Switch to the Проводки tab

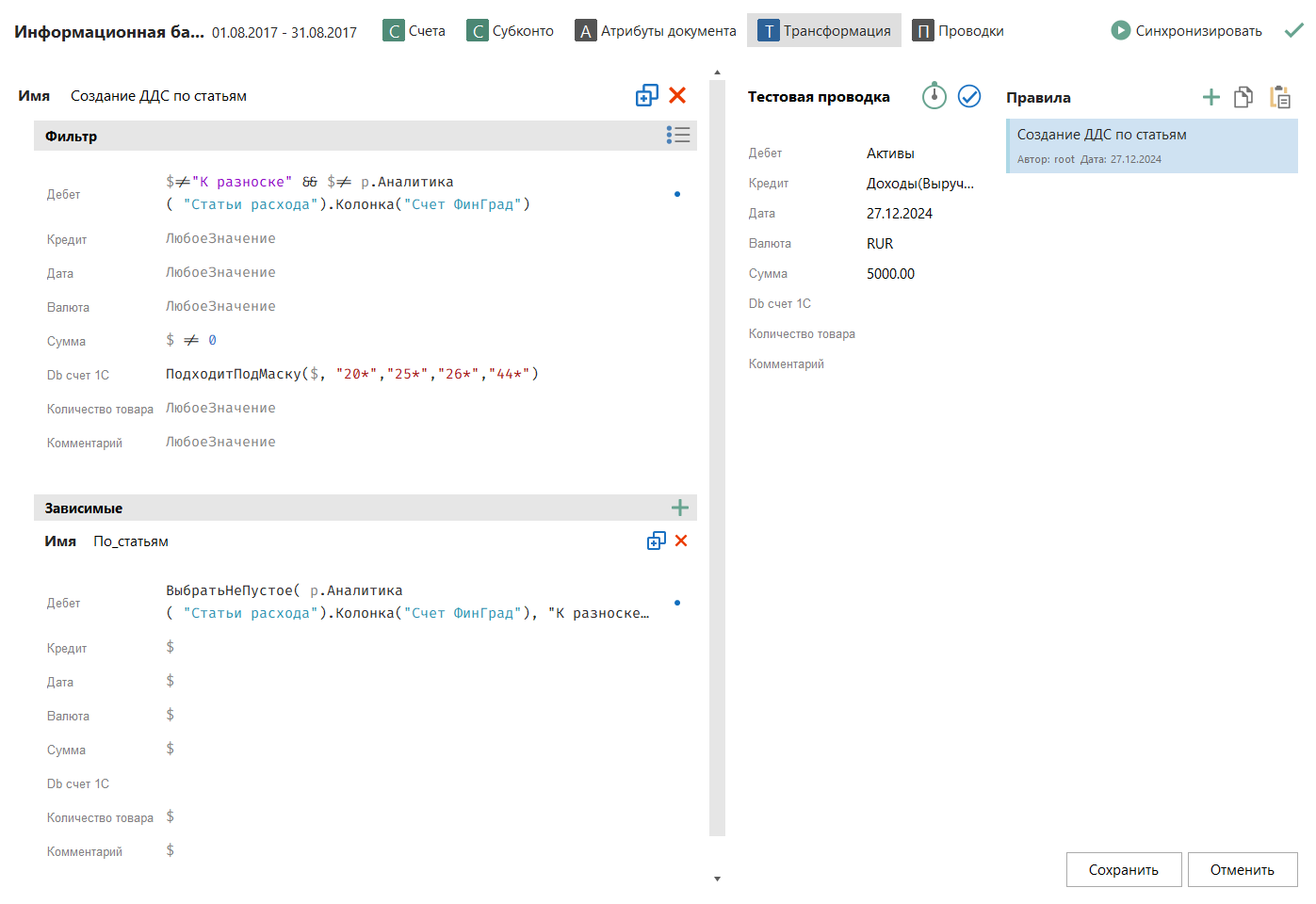958,31
